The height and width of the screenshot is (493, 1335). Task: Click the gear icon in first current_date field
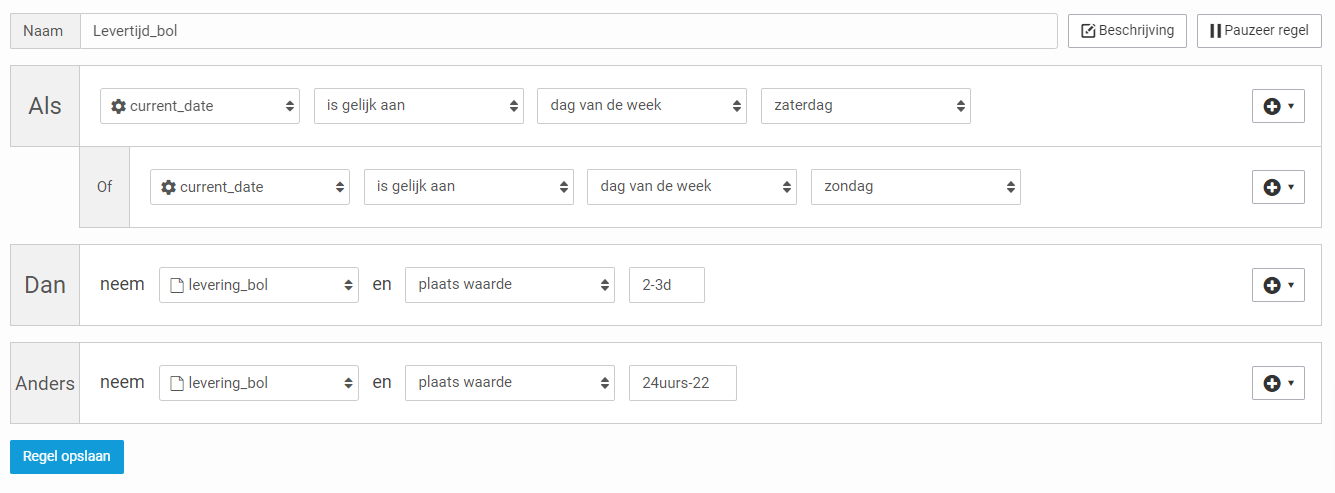118,106
